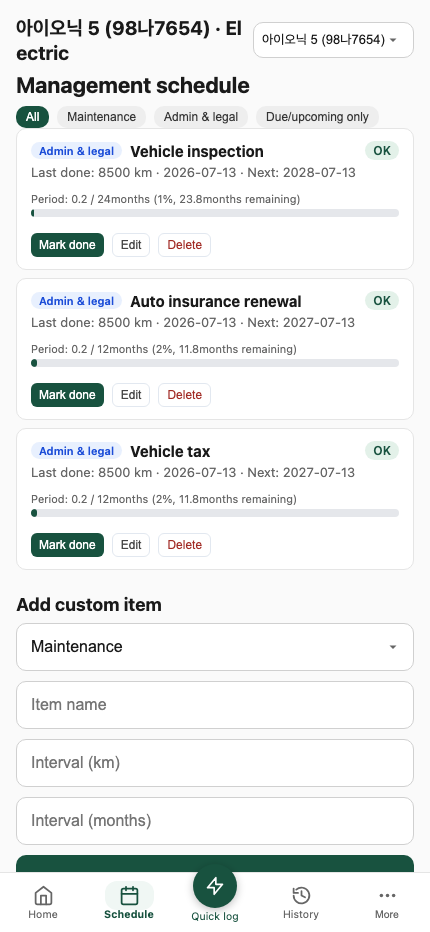The image size is (430, 932).
Task: Click the Interval (km) input
Action: (x=215, y=763)
